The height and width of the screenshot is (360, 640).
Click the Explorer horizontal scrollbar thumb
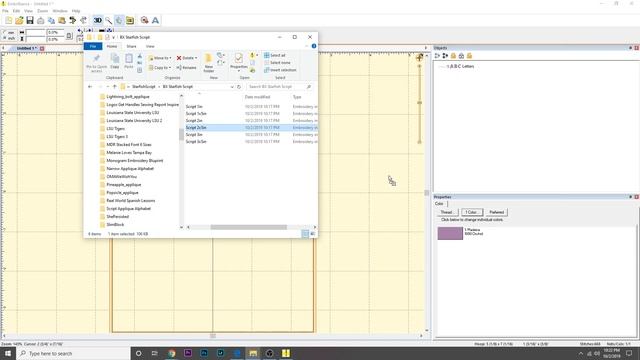pyautogui.click(x=249, y=227)
